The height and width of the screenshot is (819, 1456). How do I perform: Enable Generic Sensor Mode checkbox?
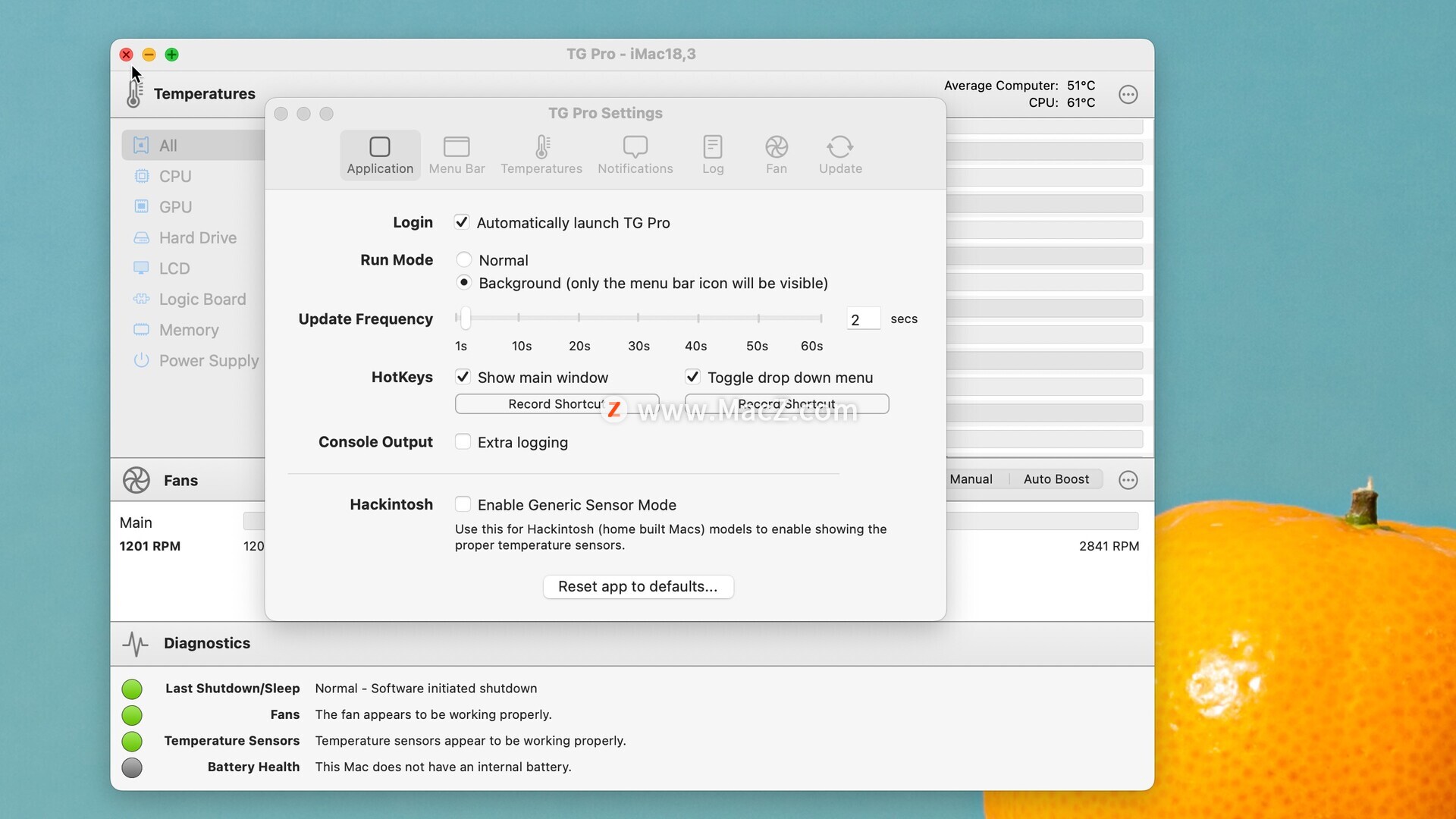click(463, 504)
